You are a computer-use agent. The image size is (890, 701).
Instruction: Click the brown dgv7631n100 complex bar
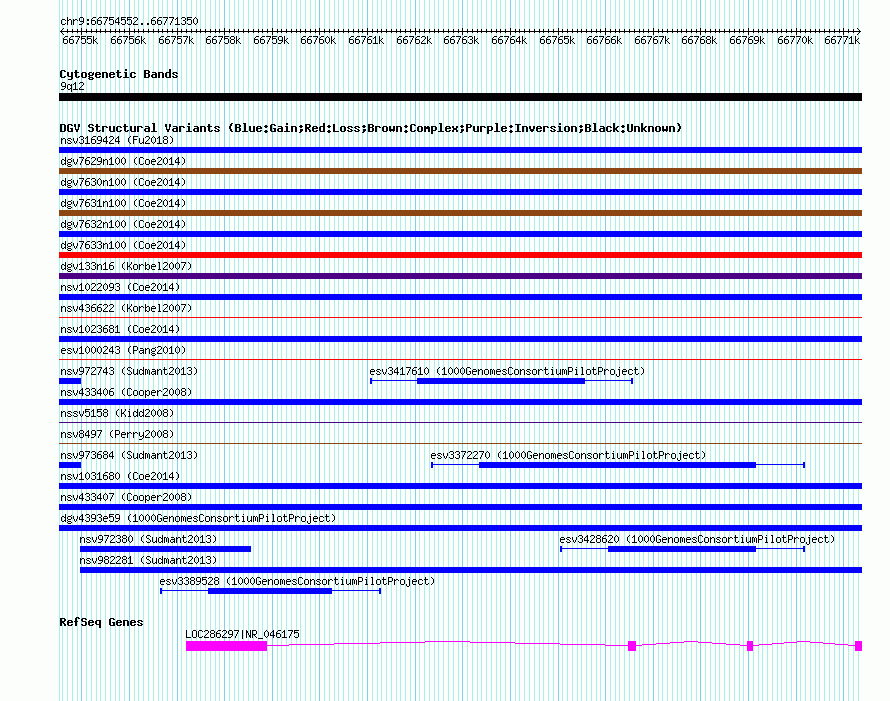460,213
